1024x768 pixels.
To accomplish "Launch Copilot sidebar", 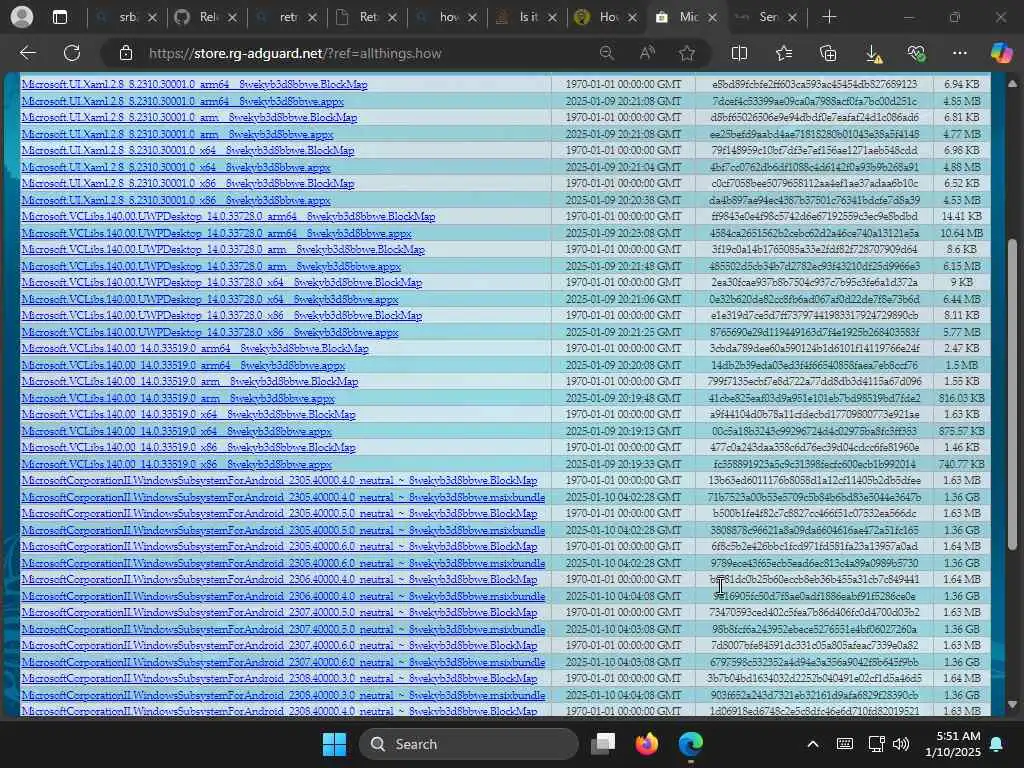I will (x=1001, y=53).
